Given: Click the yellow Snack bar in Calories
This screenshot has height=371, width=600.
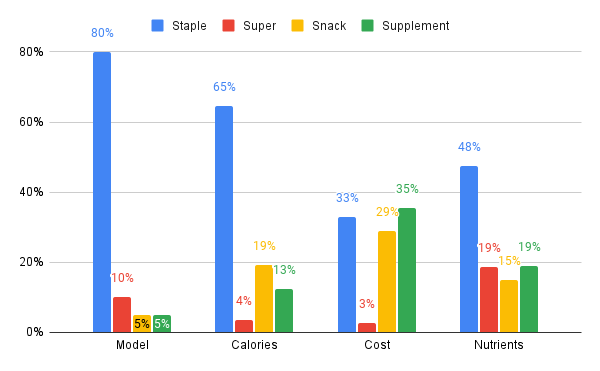Looking at the screenshot, I should [264, 299].
